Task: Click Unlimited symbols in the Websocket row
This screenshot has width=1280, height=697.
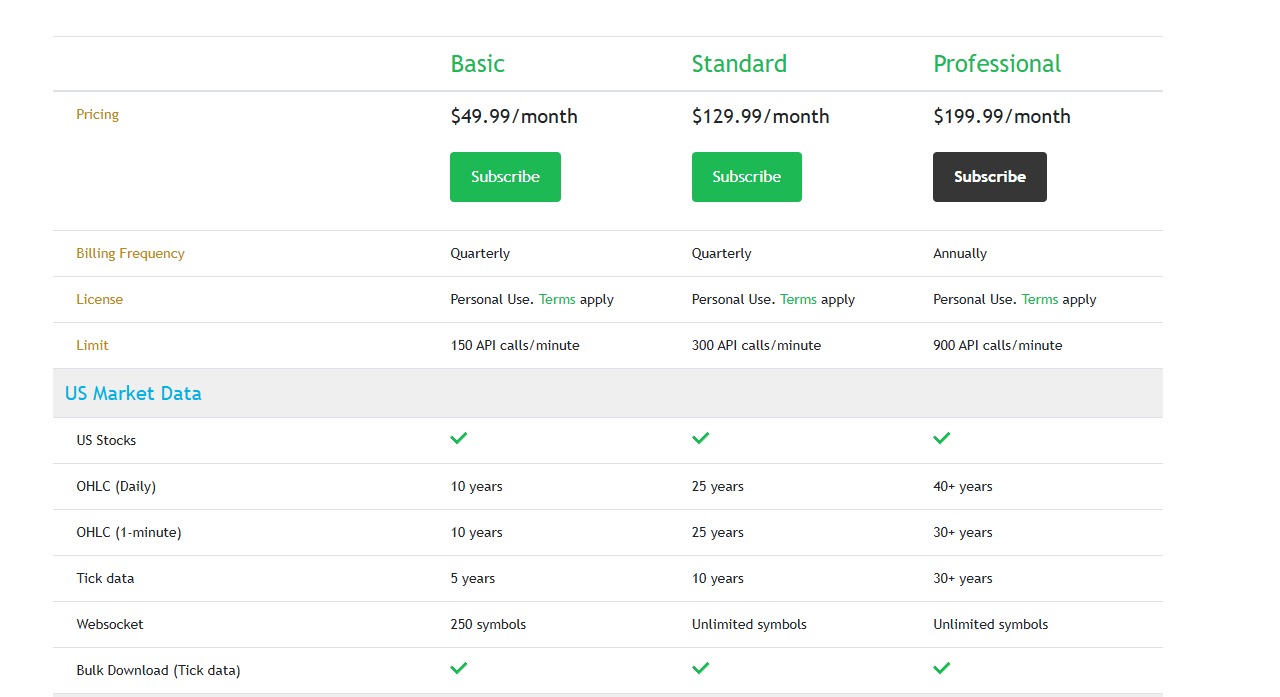Action: tap(748, 624)
